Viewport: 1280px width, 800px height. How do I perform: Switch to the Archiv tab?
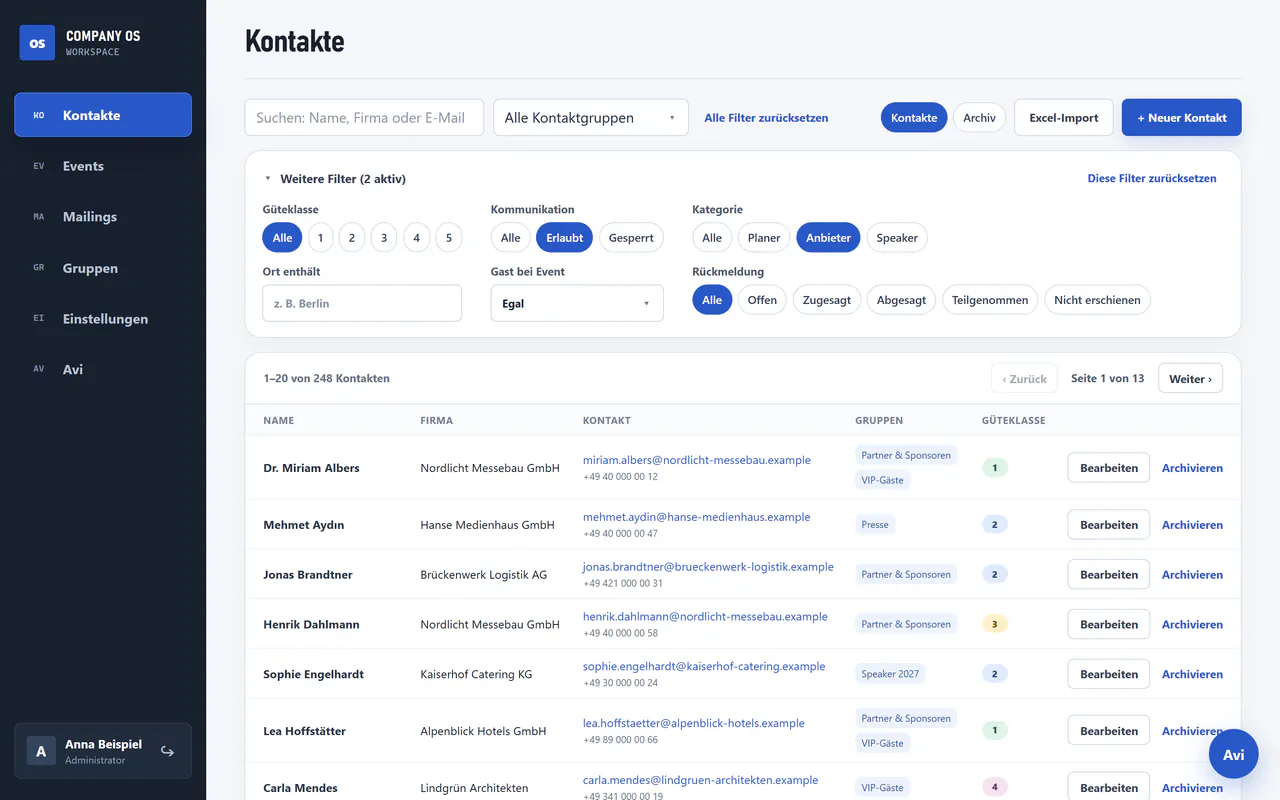tap(979, 117)
